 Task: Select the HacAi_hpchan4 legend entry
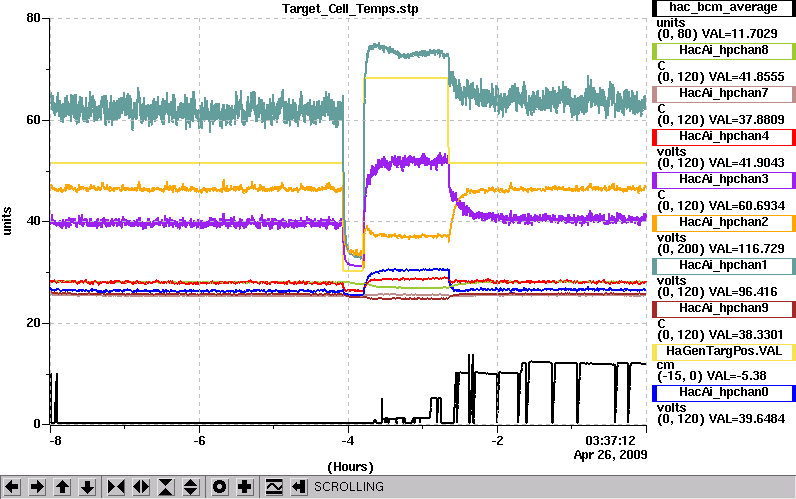tap(723, 137)
